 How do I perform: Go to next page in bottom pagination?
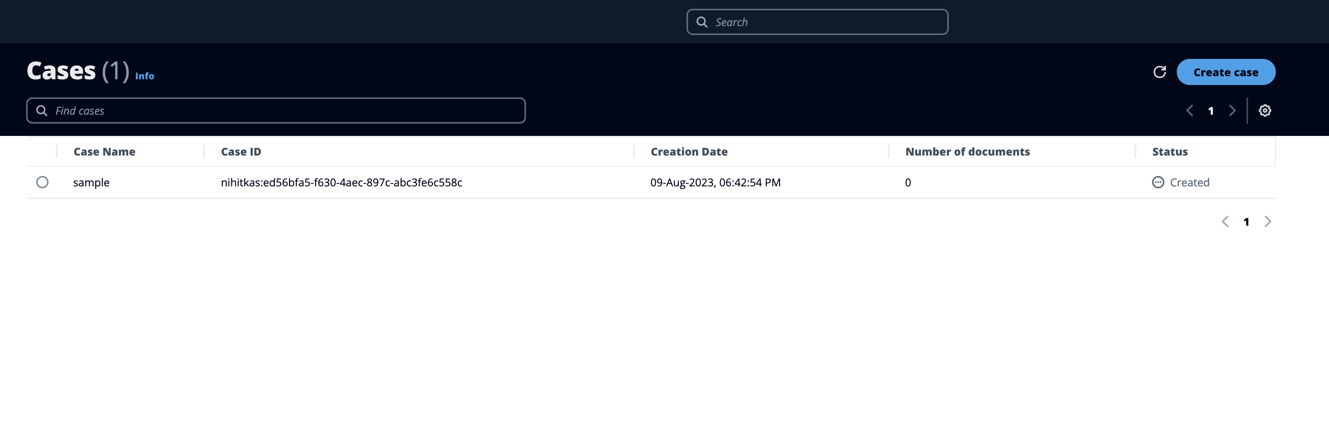pos(1268,222)
